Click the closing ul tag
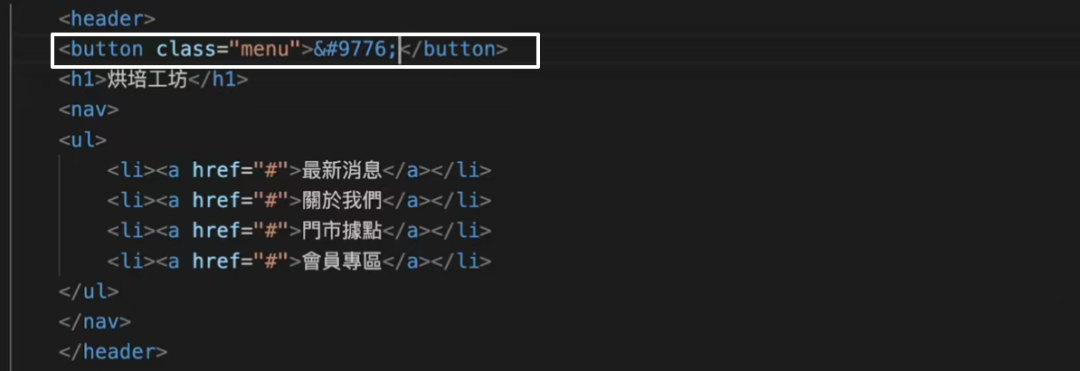1080x371 pixels. (89, 291)
